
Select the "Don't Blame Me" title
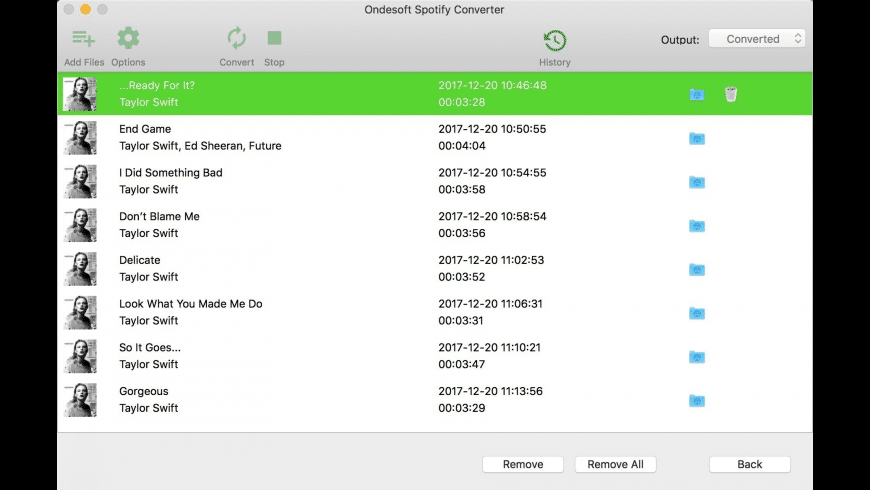pyautogui.click(x=159, y=216)
